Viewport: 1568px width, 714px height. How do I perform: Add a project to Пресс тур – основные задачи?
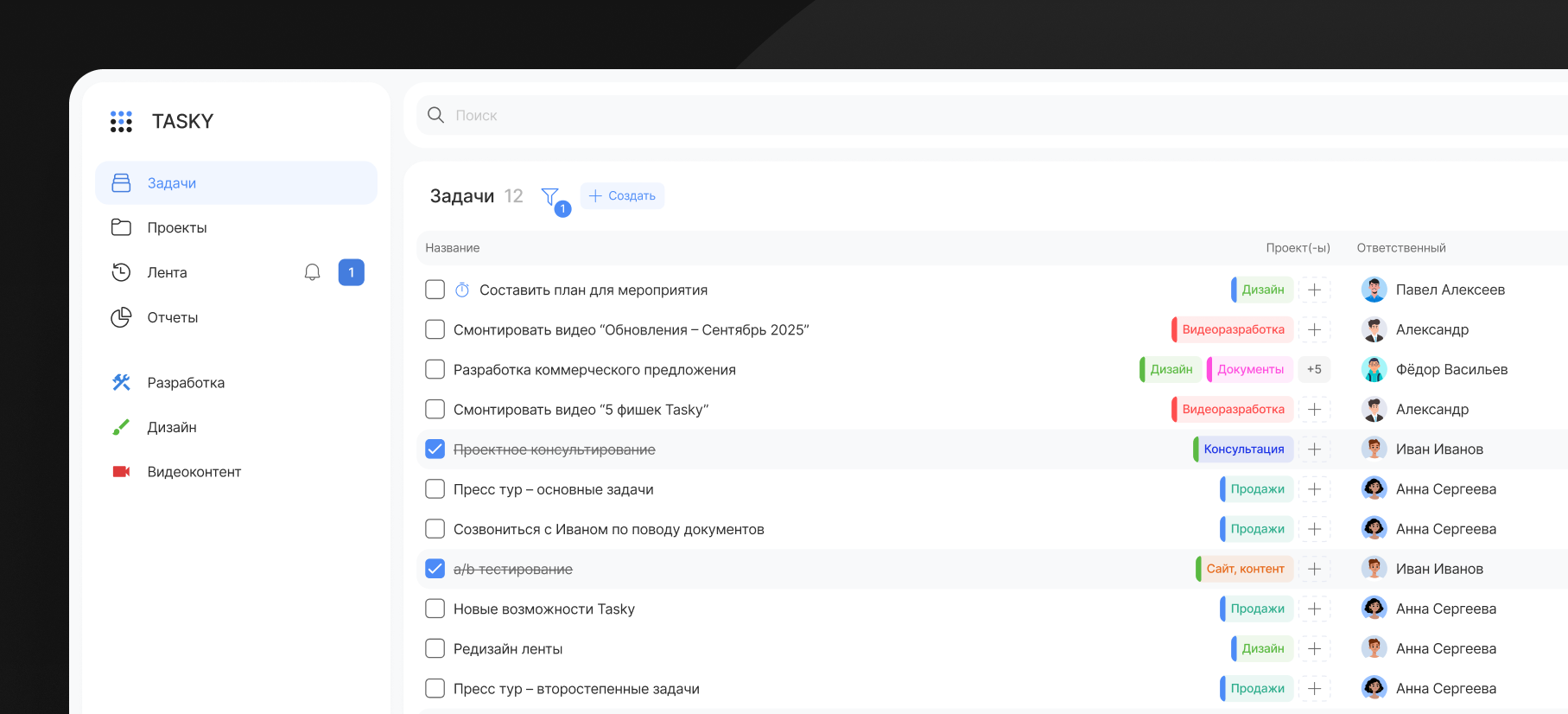[1314, 489]
